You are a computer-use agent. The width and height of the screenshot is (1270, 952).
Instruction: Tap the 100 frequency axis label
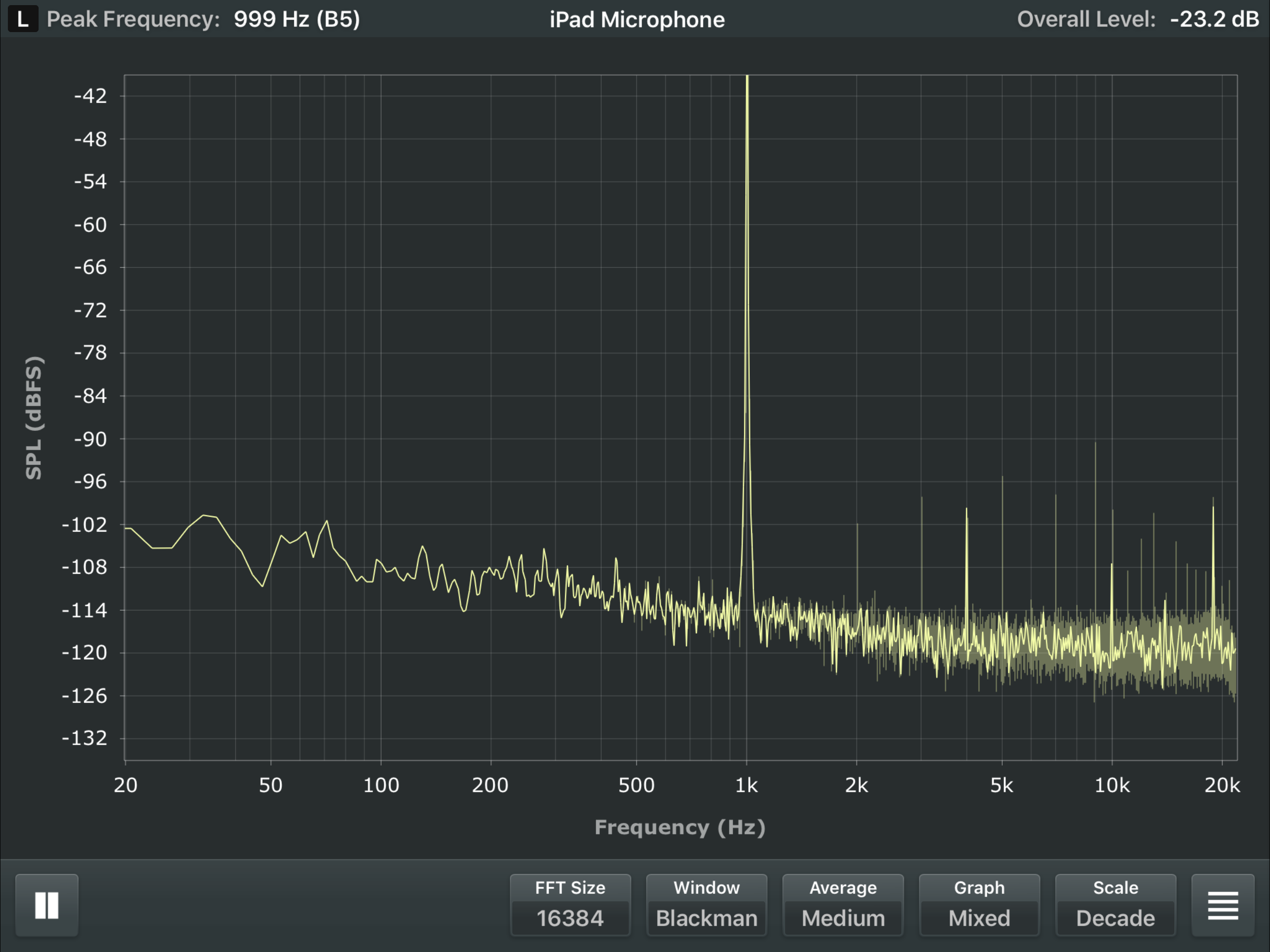381,785
